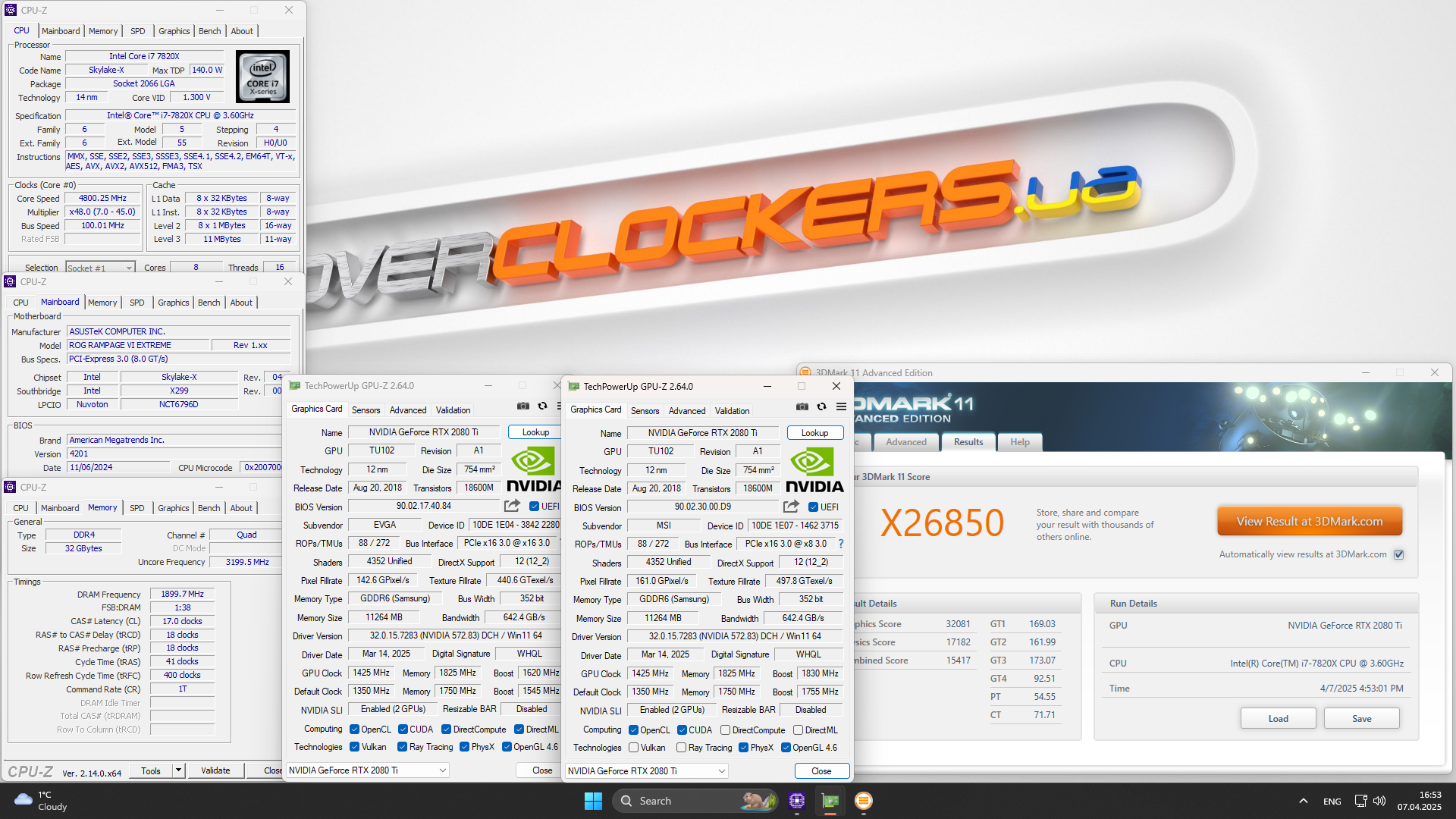Open the Graphics tab in Mainboard CPU-Z window

(x=174, y=303)
